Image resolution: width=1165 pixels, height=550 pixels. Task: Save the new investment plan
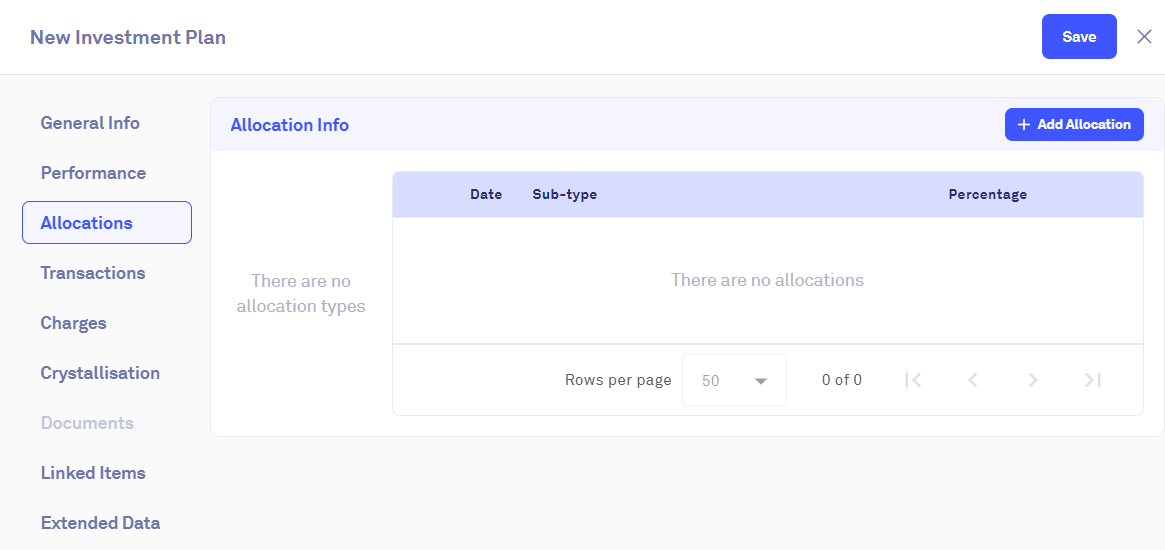(x=1079, y=37)
